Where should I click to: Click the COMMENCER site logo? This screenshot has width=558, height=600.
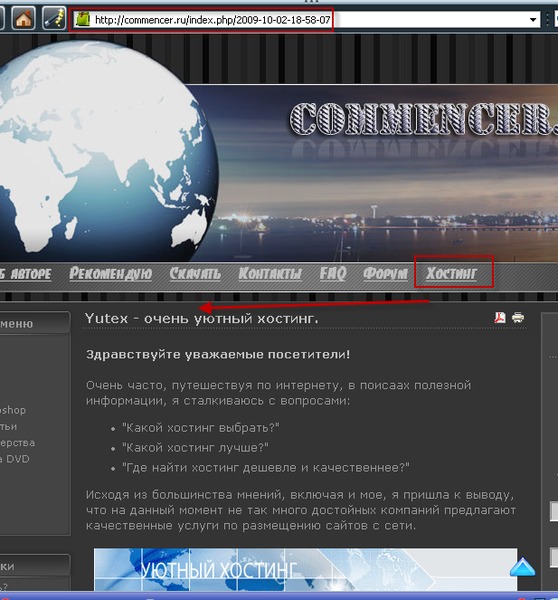[x=423, y=119]
